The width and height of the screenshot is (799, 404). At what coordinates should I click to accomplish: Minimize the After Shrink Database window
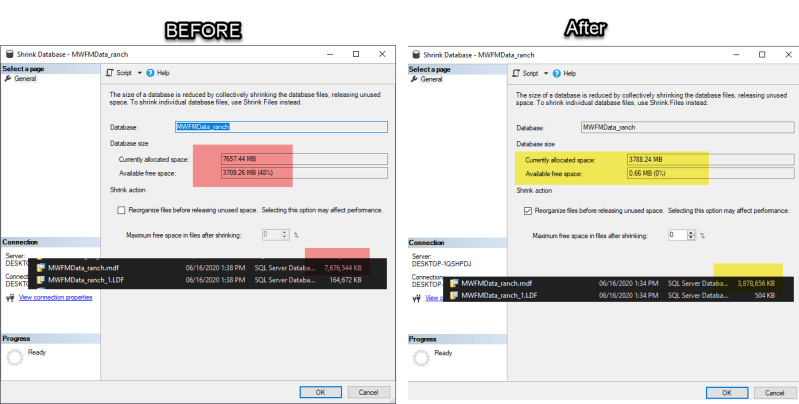[736, 55]
